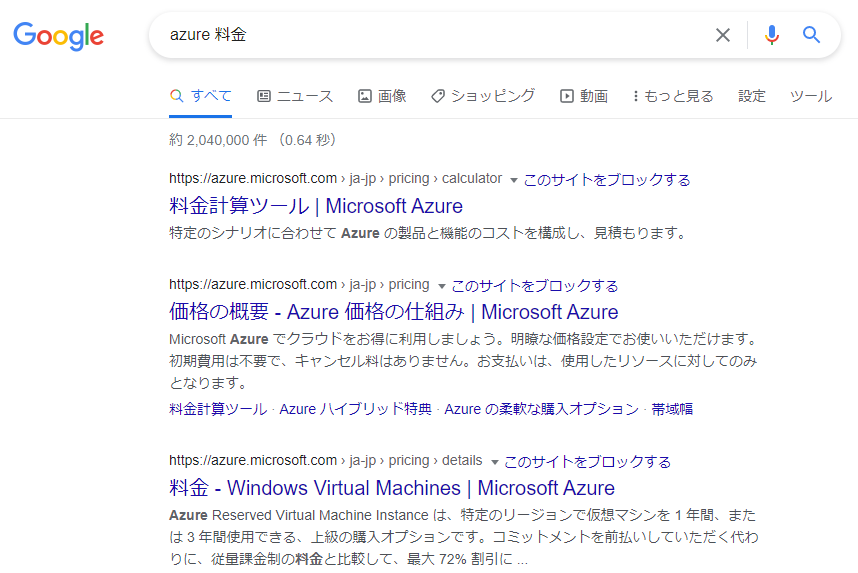
Task: Open 設定 menu
Action: coord(752,96)
